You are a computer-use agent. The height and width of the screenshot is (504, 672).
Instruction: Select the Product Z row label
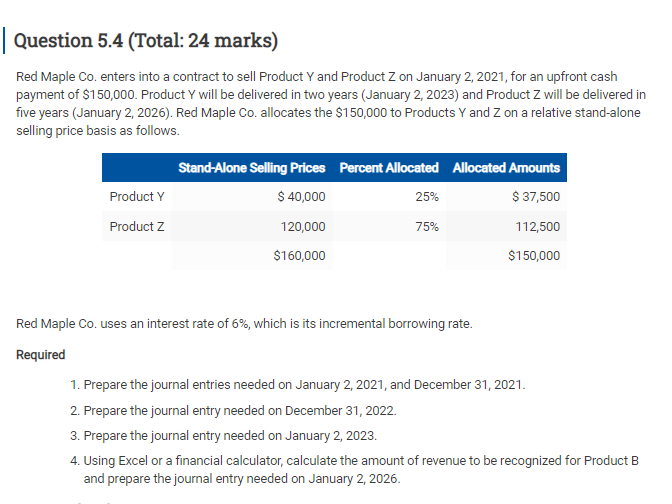[137, 226]
